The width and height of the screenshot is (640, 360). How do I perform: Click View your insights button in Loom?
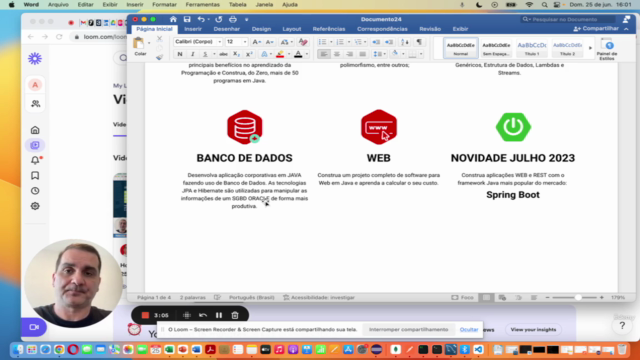point(533,329)
